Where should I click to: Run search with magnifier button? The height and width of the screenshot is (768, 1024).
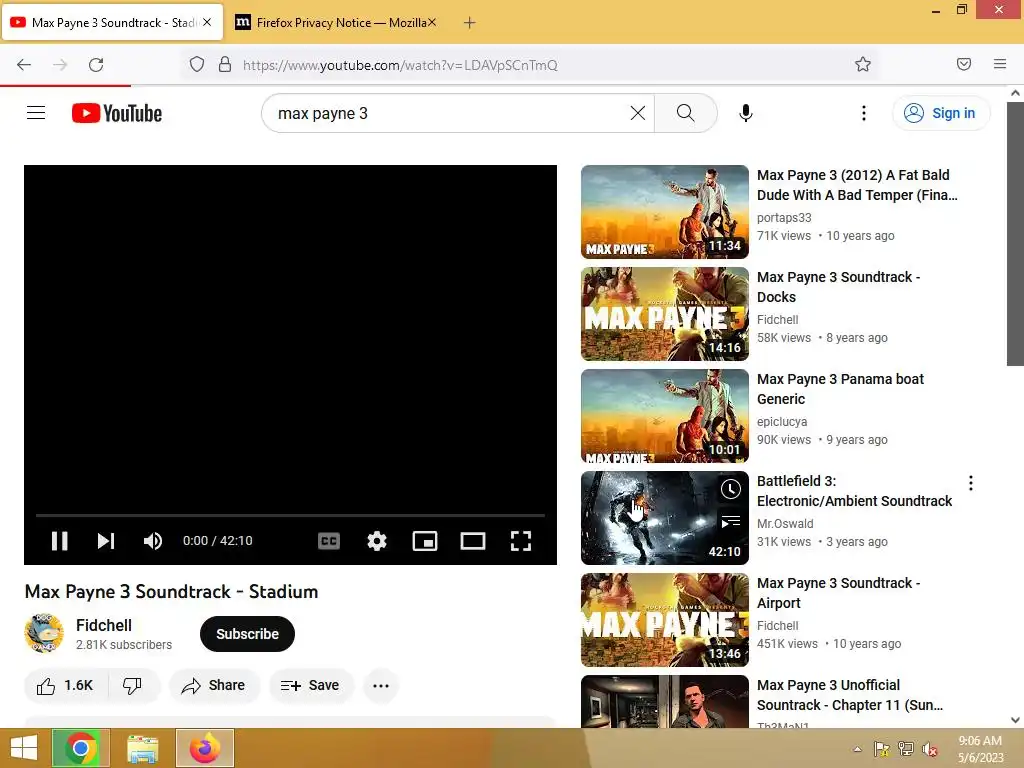pyautogui.click(x=686, y=113)
